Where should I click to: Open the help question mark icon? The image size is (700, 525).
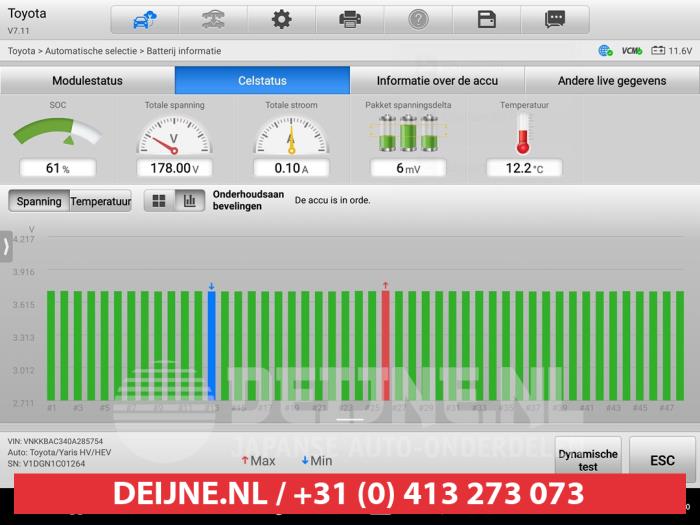coord(418,19)
